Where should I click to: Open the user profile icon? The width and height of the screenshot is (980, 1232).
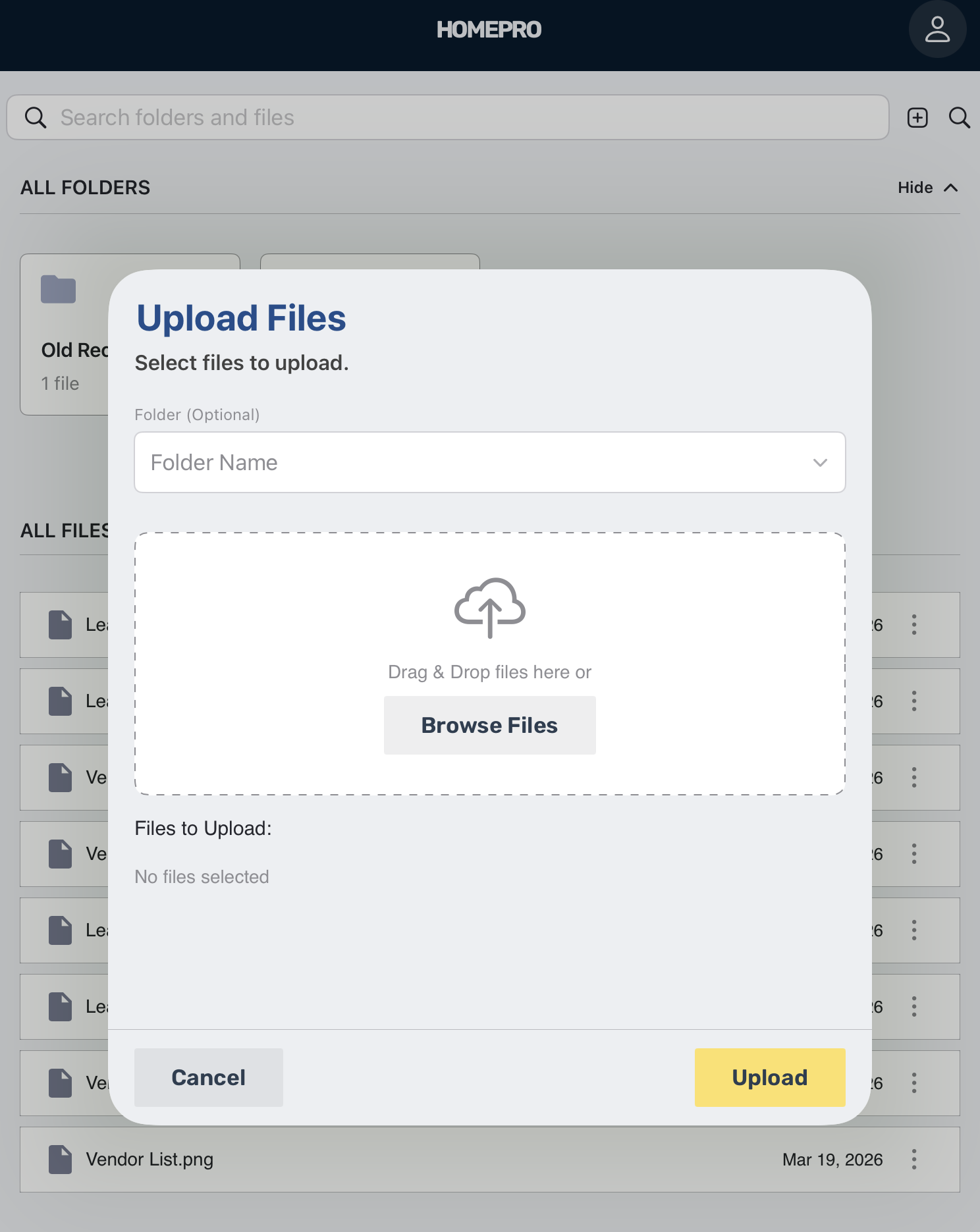click(937, 30)
